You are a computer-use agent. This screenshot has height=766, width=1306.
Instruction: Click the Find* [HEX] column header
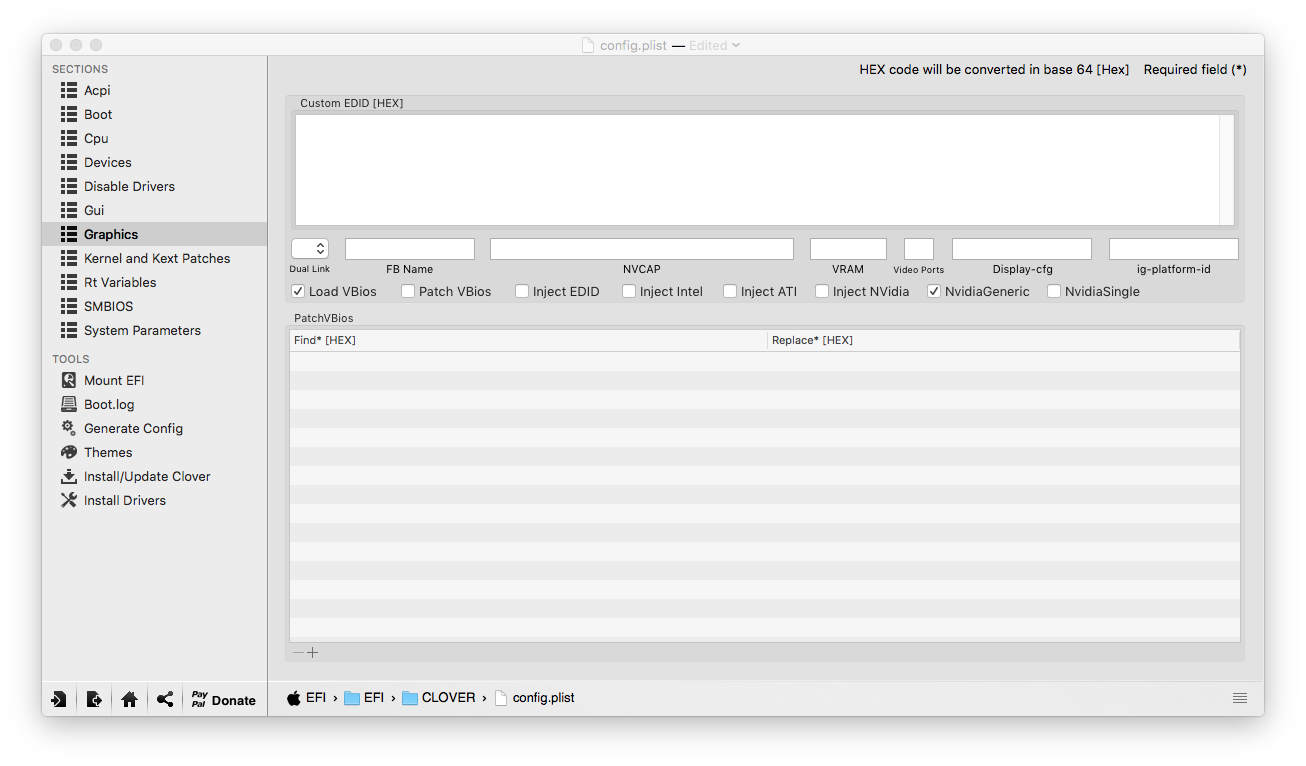(528, 340)
